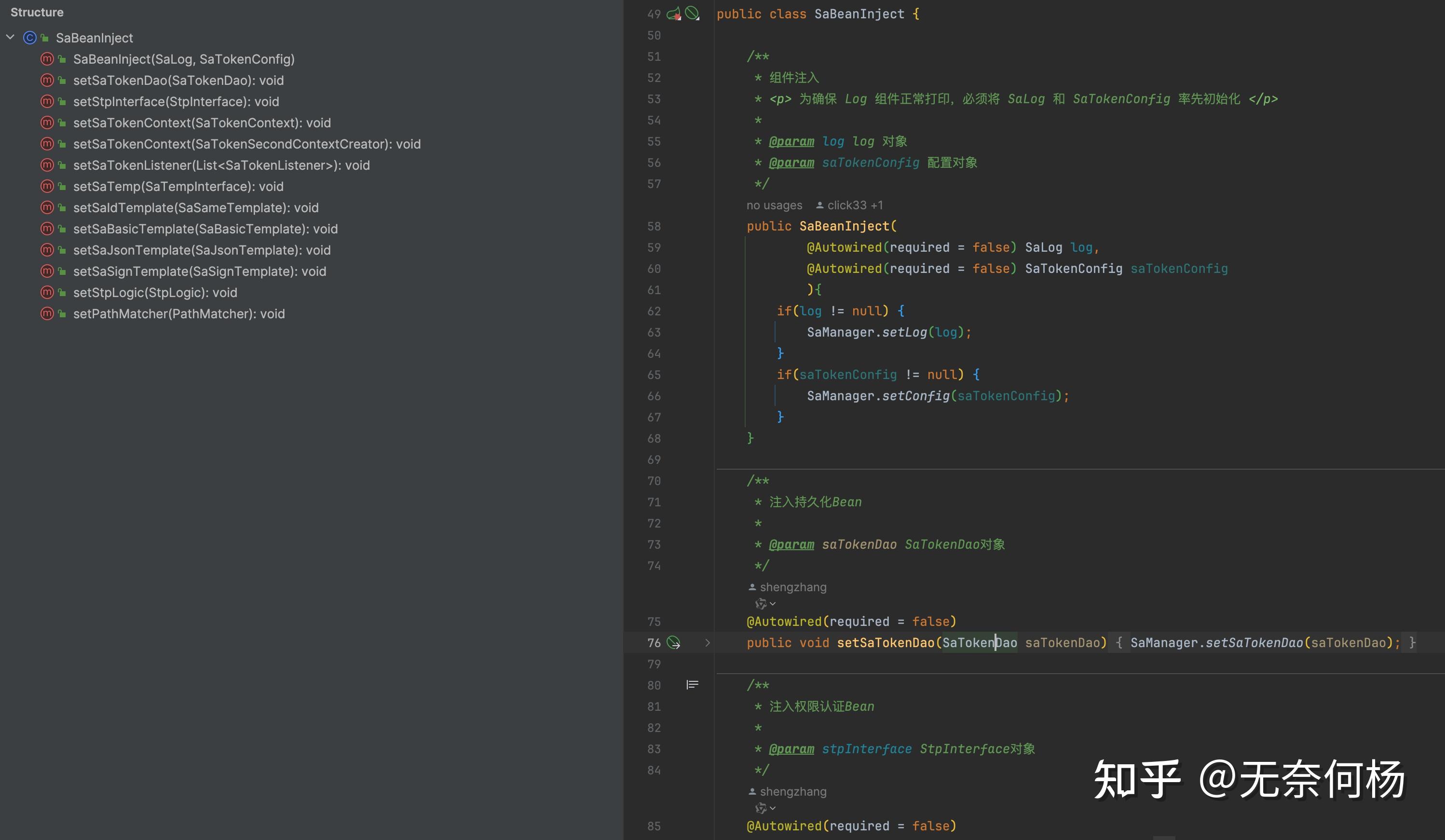This screenshot has width=1445, height=840.
Task: Click the bean navigation gutter icon on line 76
Action: (x=674, y=643)
